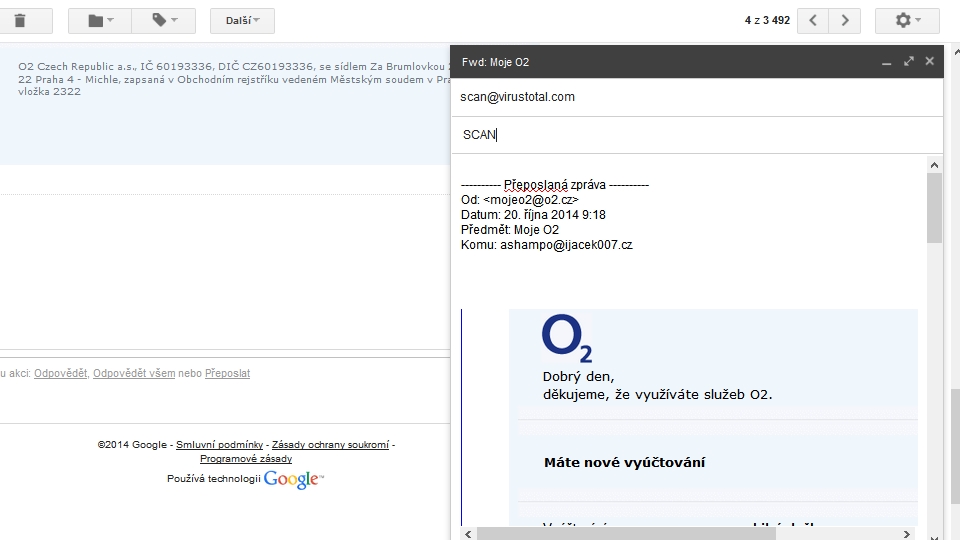
Task: Go to the previous (newer) email
Action: point(813,20)
